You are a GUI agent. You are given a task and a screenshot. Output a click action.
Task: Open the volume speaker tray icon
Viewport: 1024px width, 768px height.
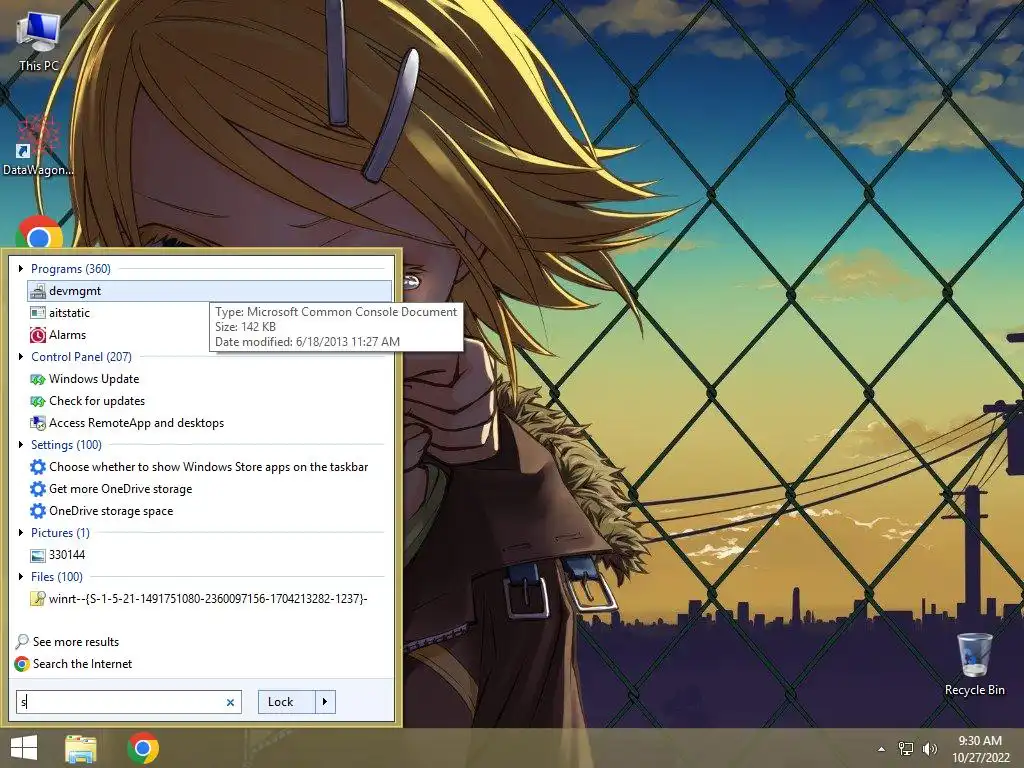click(929, 749)
